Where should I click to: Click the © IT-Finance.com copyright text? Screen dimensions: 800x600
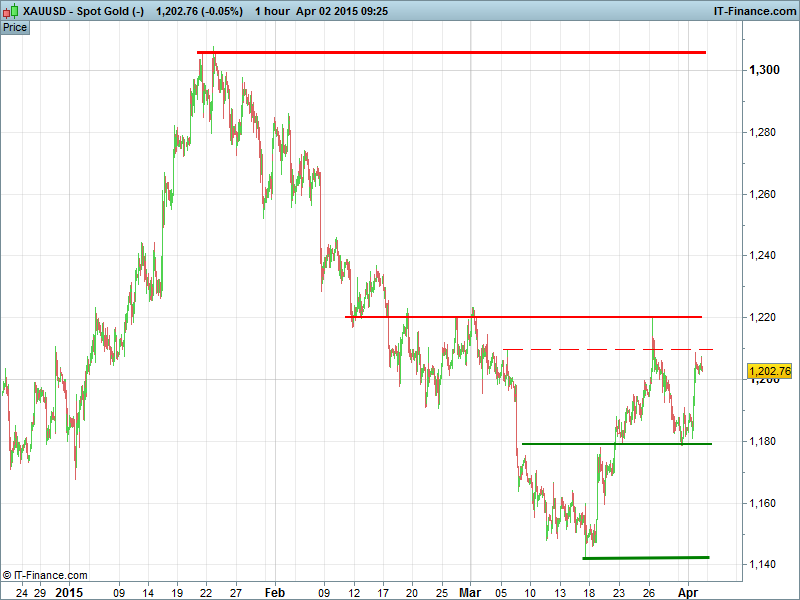tap(45, 575)
